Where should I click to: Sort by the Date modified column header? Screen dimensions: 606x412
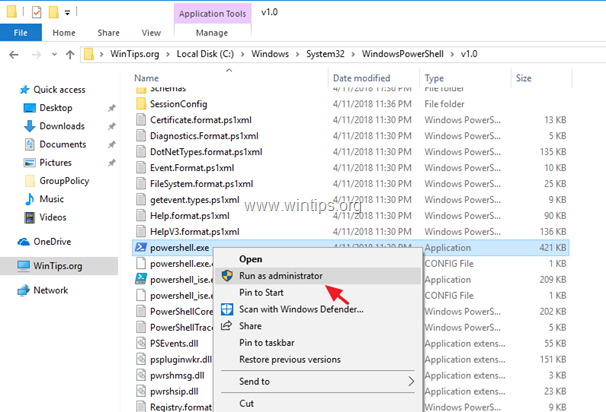point(362,78)
